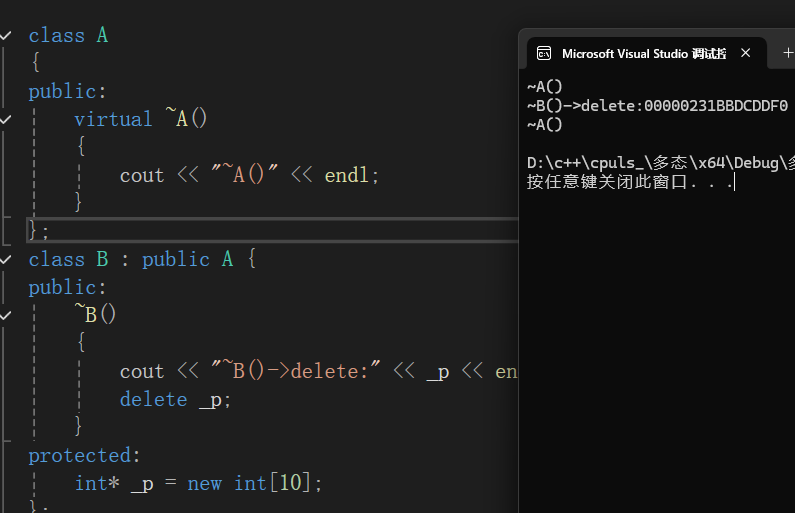Click the console icon on the terminal tab

(544, 53)
